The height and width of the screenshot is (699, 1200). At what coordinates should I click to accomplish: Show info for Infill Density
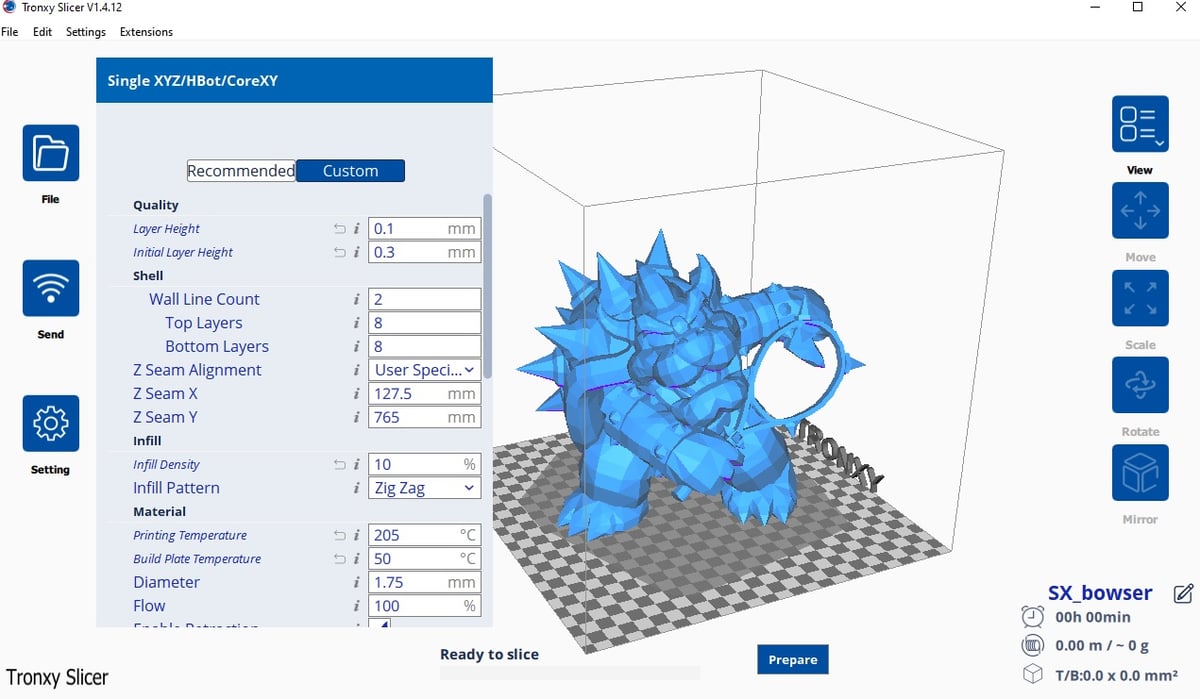pos(357,465)
